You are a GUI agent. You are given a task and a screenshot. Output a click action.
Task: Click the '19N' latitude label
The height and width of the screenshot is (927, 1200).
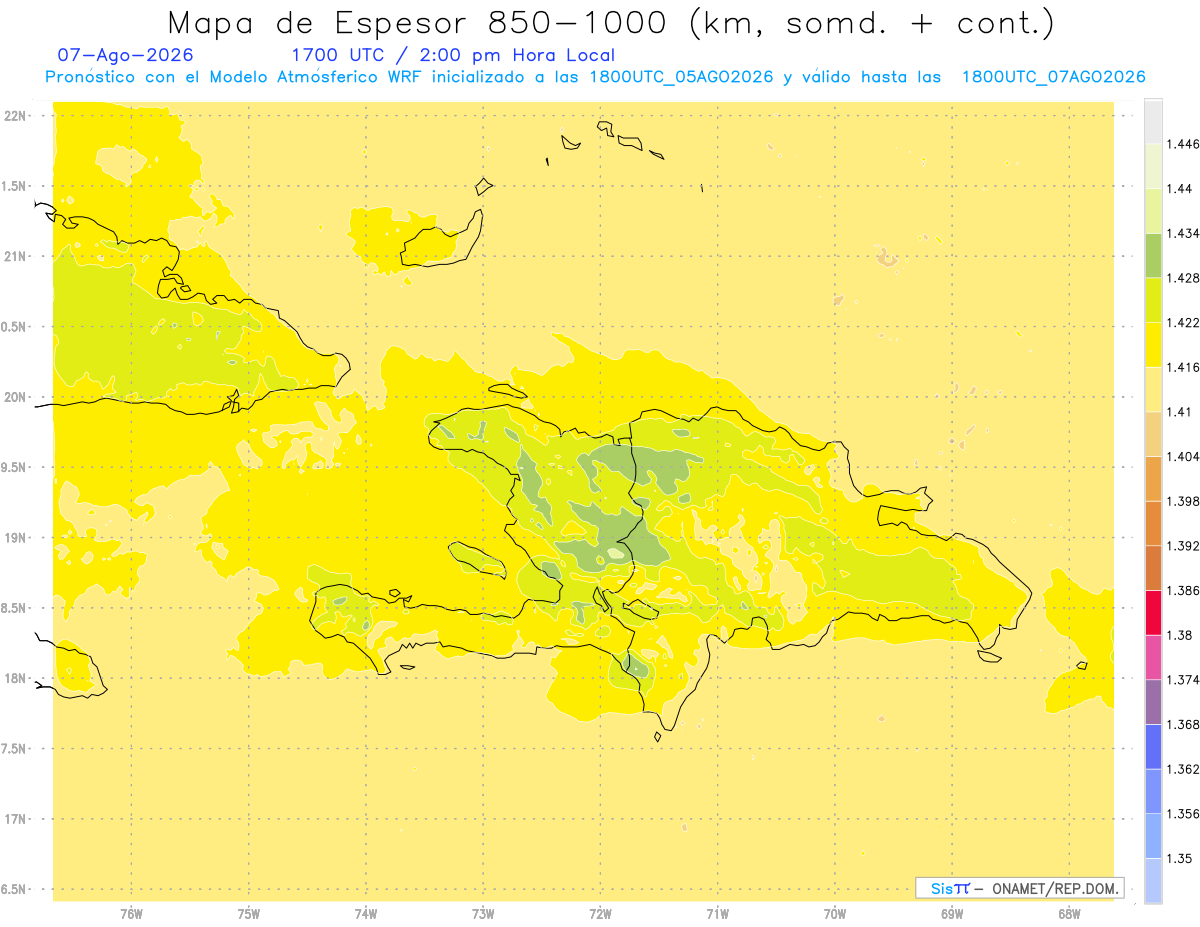click(x=17, y=538)
